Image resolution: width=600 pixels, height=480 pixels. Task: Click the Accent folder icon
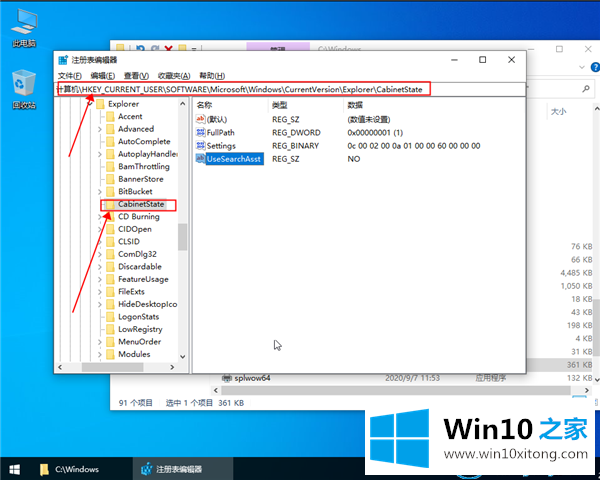pos(110,116)
